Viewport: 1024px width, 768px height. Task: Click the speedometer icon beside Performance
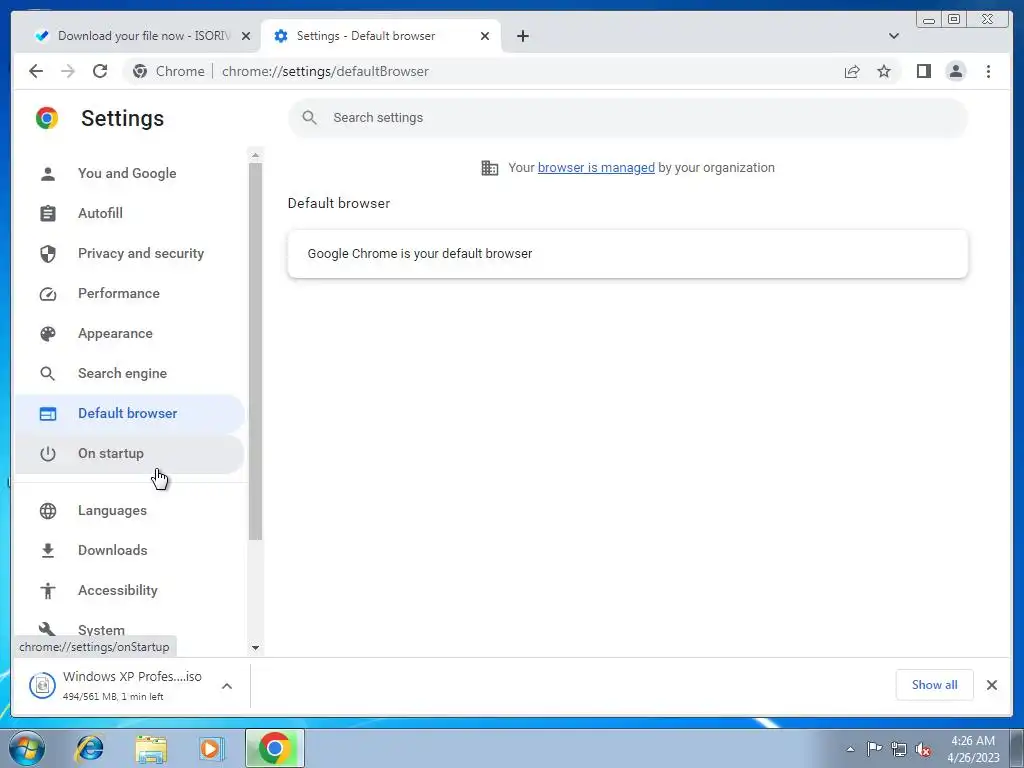tap(48, 294)
